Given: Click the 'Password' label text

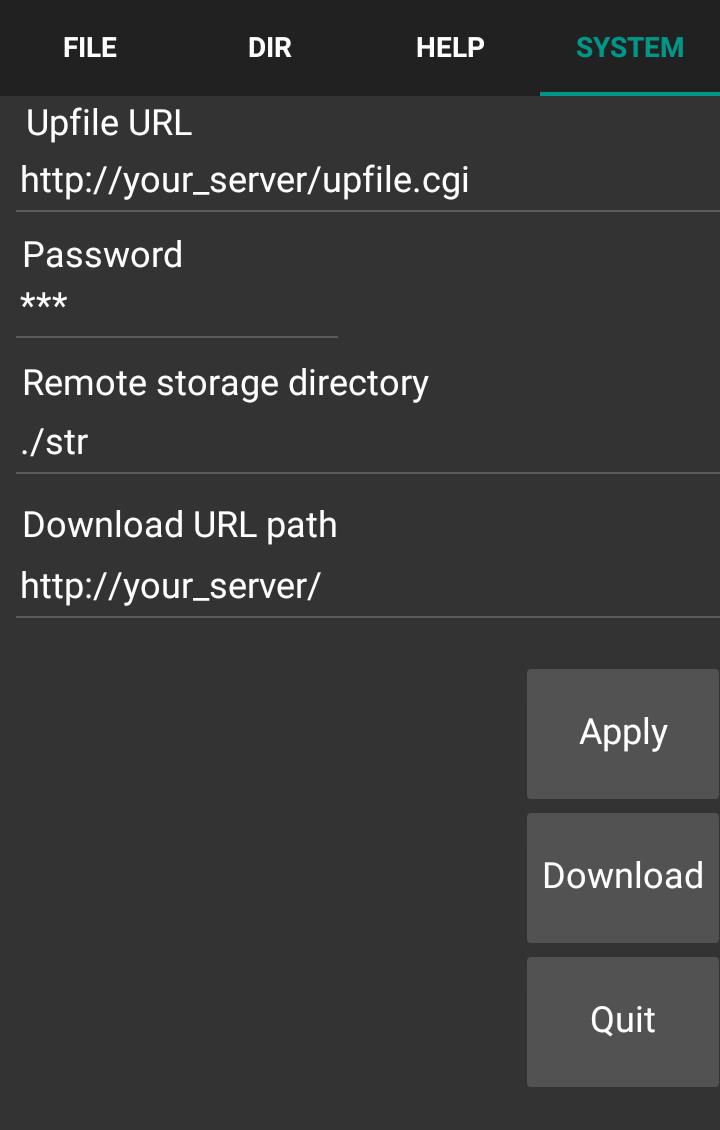Looking at the screenshot, I should (102, 254).
